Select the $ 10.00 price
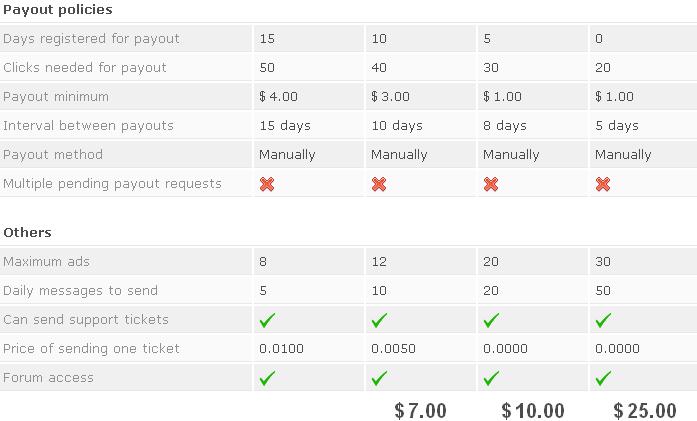The width and height of the screenshot is (697, 421). point(533,411)
